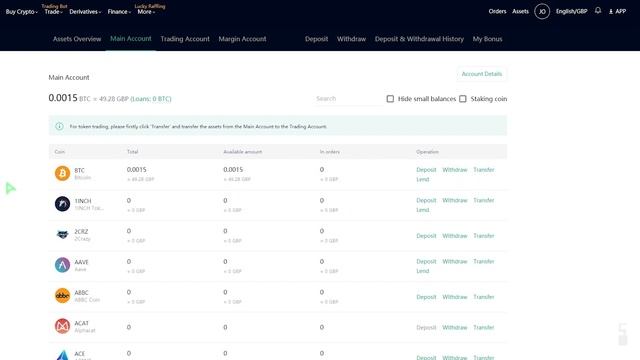
Task: Expand the Trade menu dropdown
Action: point(53,12)
